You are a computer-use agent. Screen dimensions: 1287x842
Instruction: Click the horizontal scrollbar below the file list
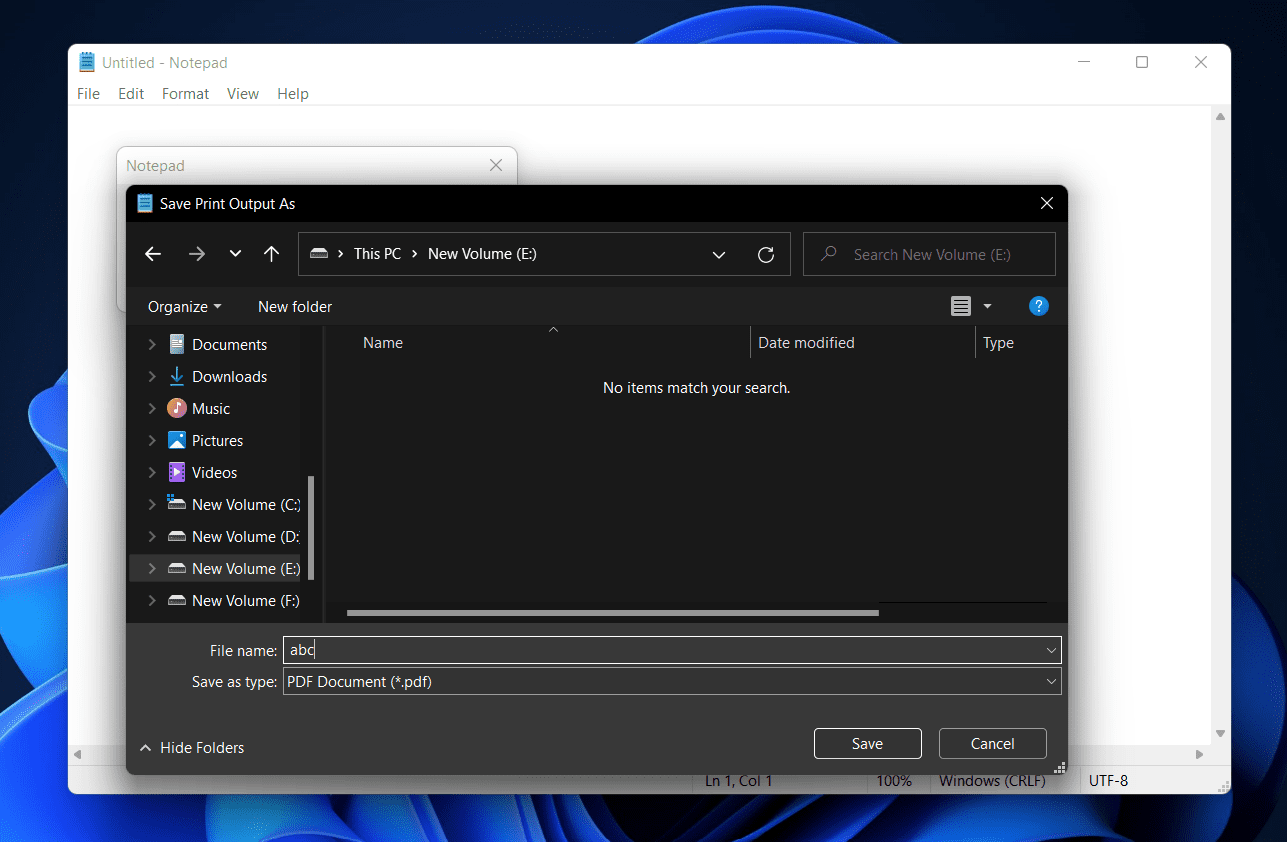(x=610, y=612)
